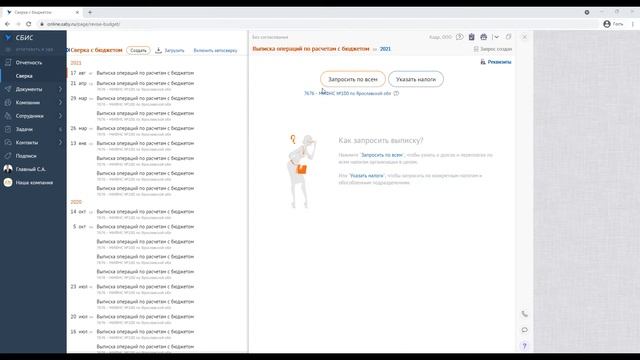Click the Подписи sidebar icon
The image size is (640, 360).
(8, 156)
